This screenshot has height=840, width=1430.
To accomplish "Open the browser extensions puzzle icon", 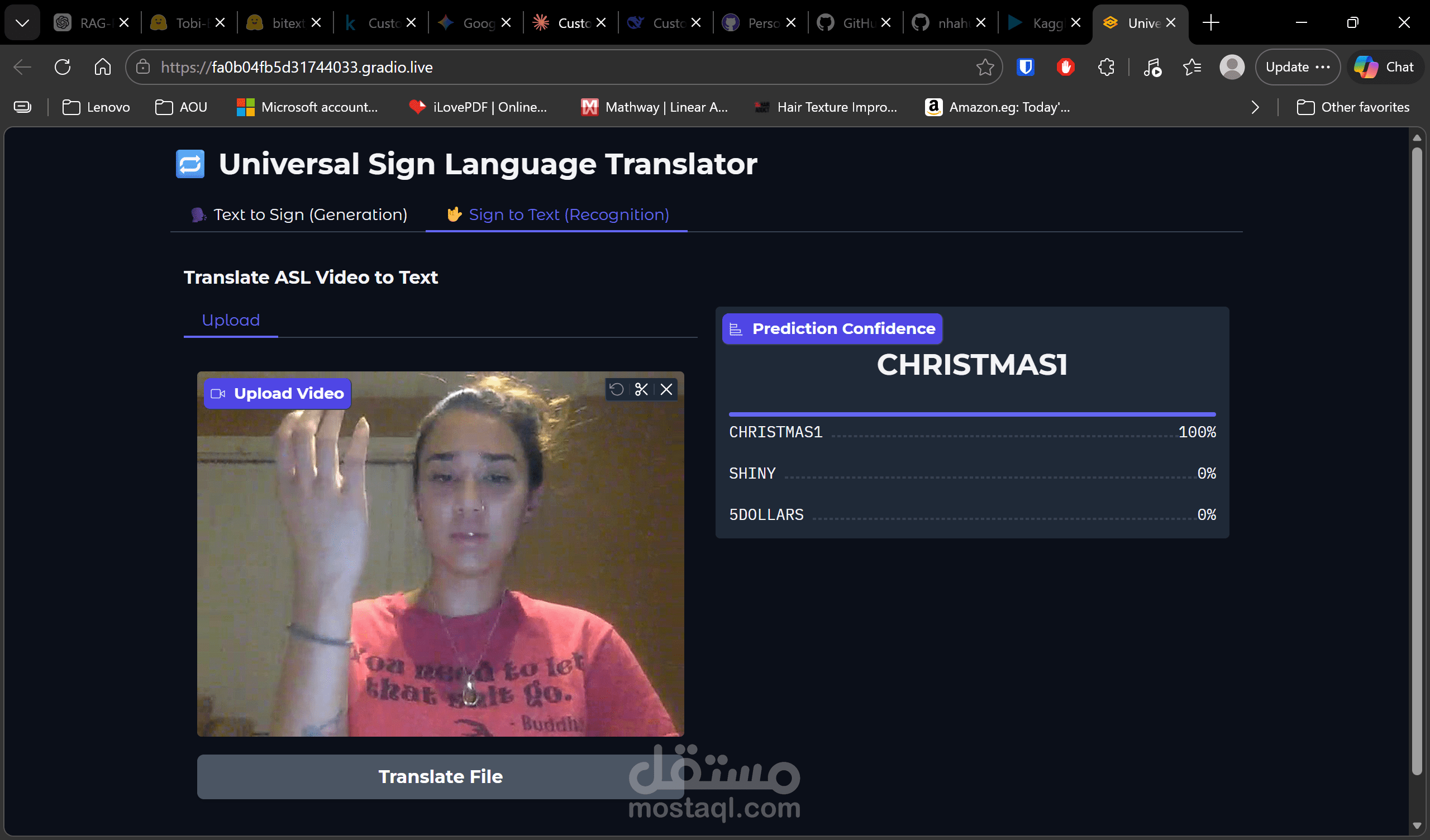I will click(x=1106, y=66).
